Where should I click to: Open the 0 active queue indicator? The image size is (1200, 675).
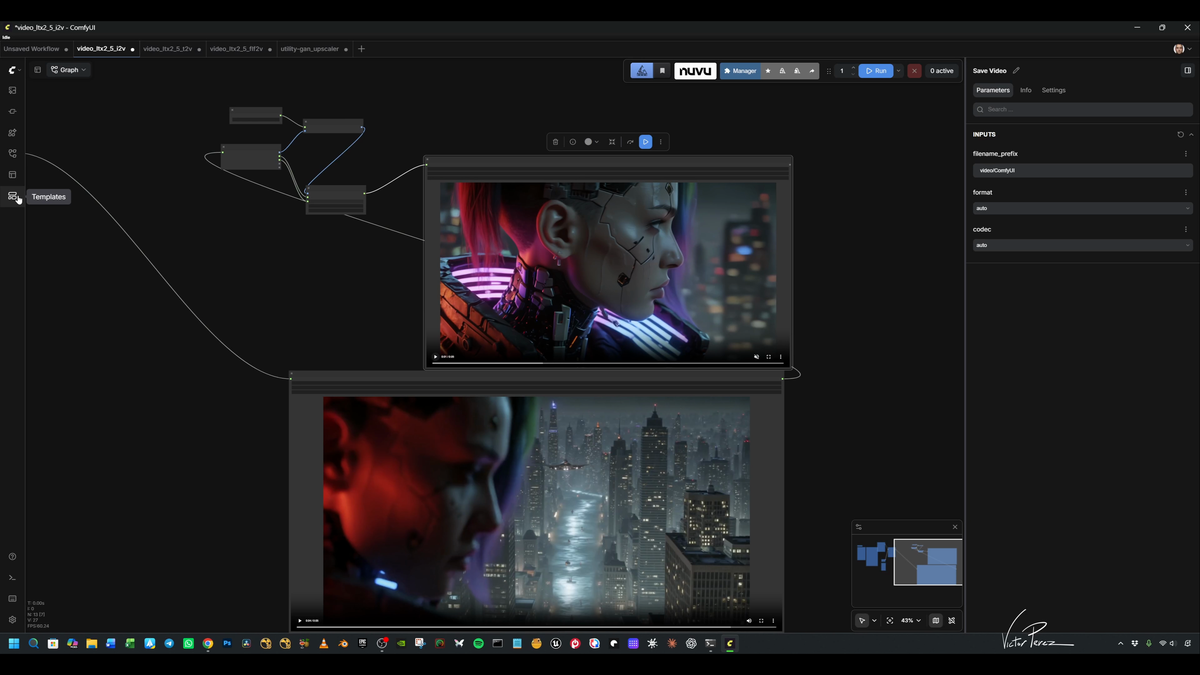pos(941,71)
